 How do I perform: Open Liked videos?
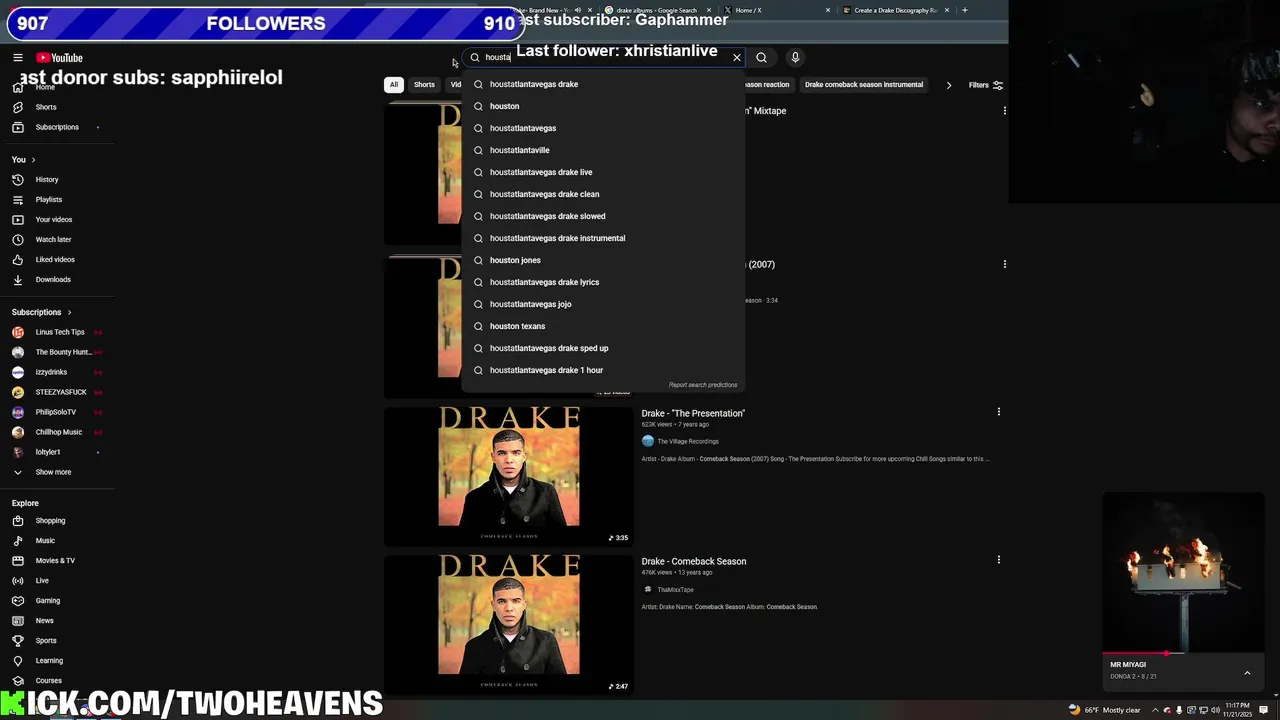click(x=55, y=260)
